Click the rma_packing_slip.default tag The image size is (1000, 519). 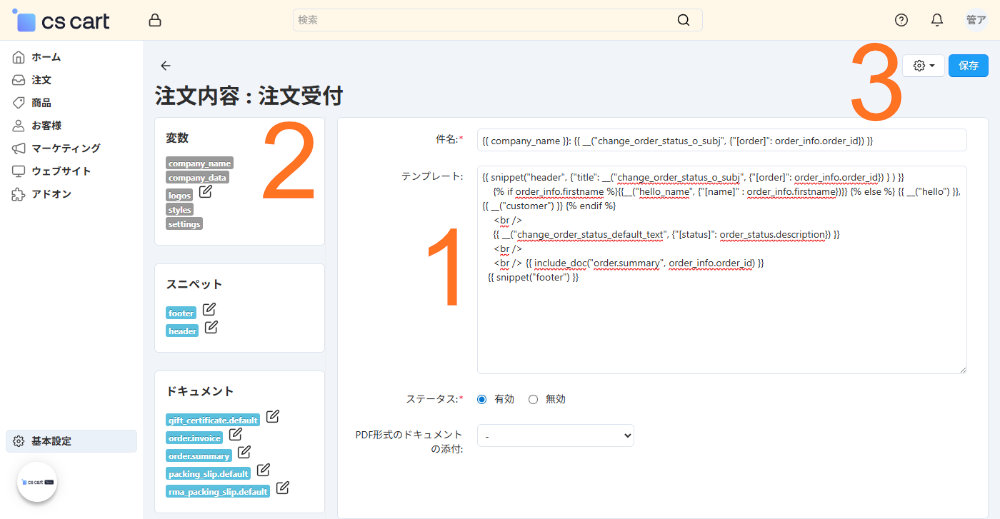pos(218,492)
